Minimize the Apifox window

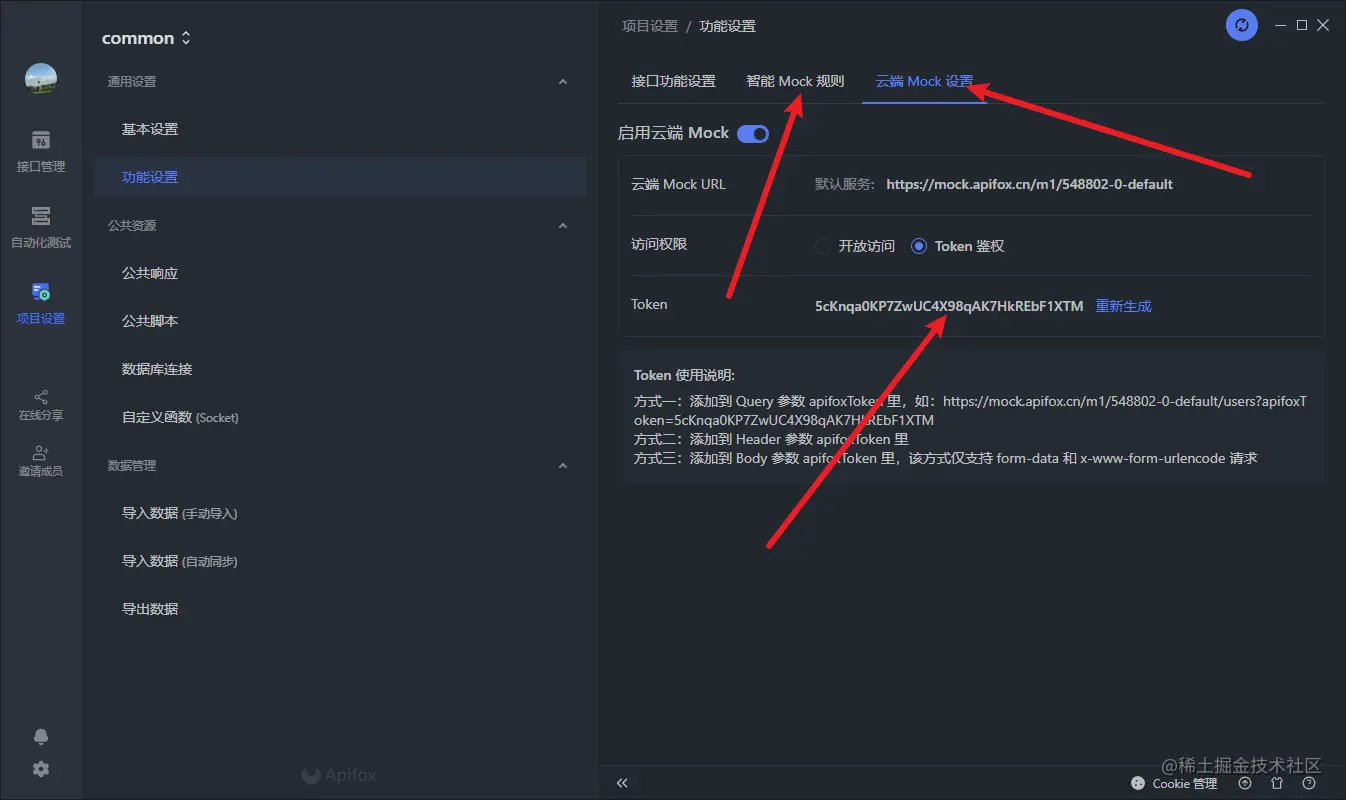point(1280,26)
